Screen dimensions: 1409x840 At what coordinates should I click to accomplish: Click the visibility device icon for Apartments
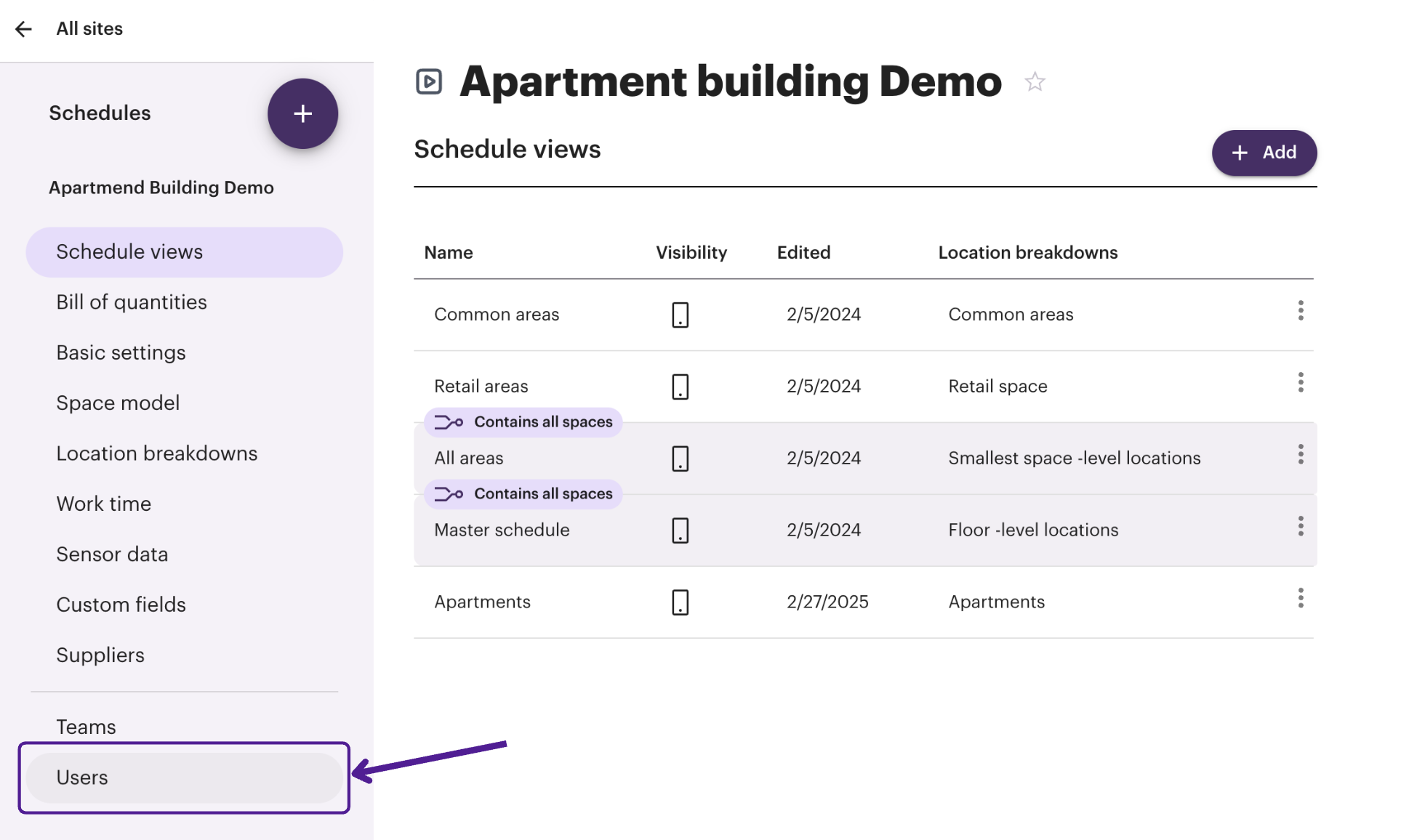[681, 602]
